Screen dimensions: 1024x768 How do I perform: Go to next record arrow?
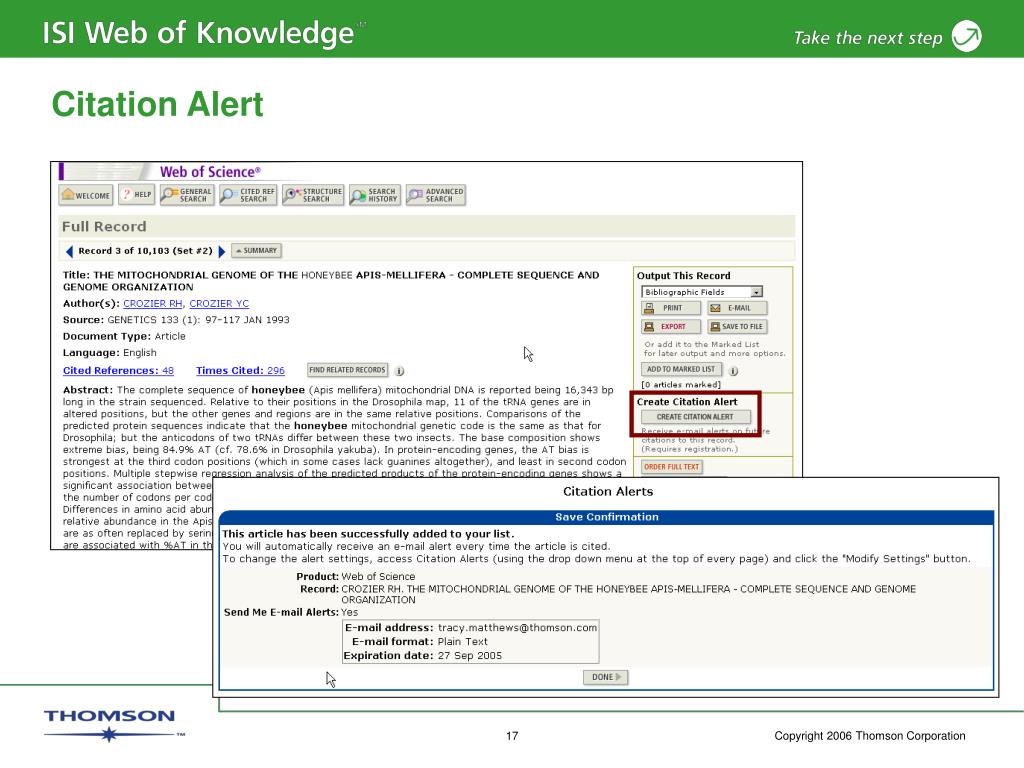(x=221, y=251)
